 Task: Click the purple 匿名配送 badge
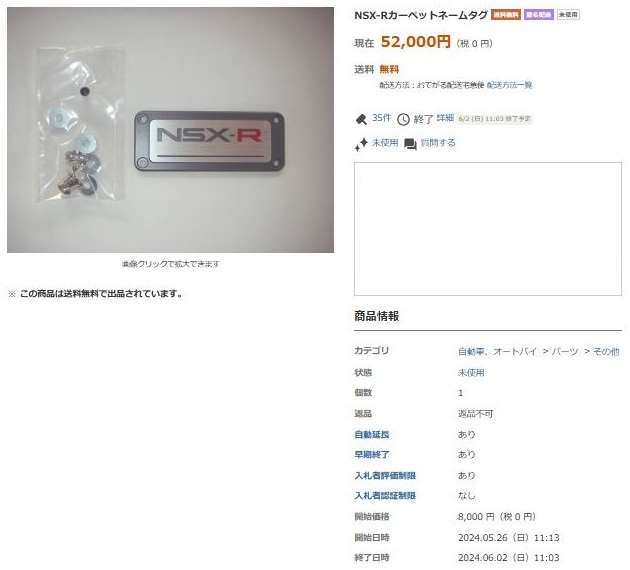pyautogui.click(x=539, y=15)
